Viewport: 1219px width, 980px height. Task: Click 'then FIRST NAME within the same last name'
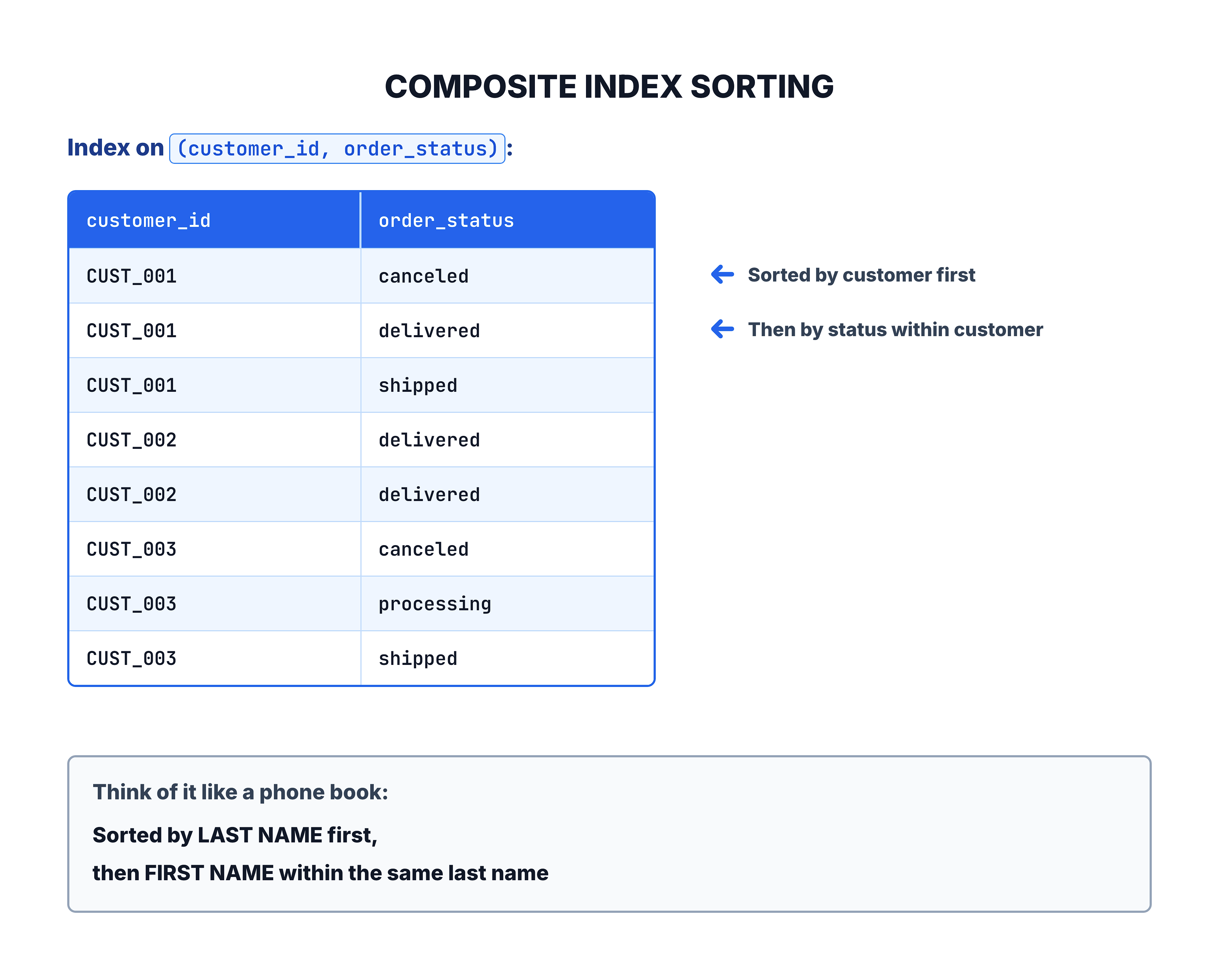[320, 873]
